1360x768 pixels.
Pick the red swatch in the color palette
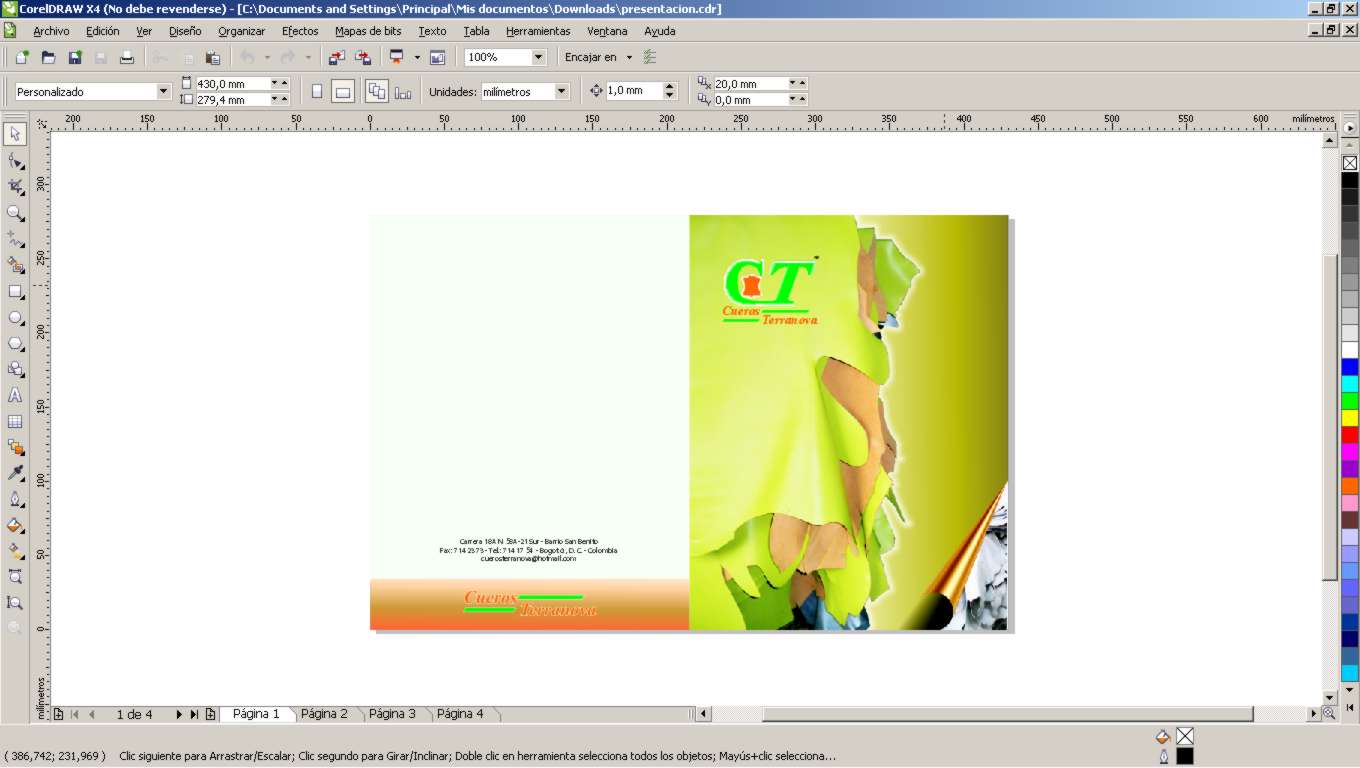point(1350,435)
